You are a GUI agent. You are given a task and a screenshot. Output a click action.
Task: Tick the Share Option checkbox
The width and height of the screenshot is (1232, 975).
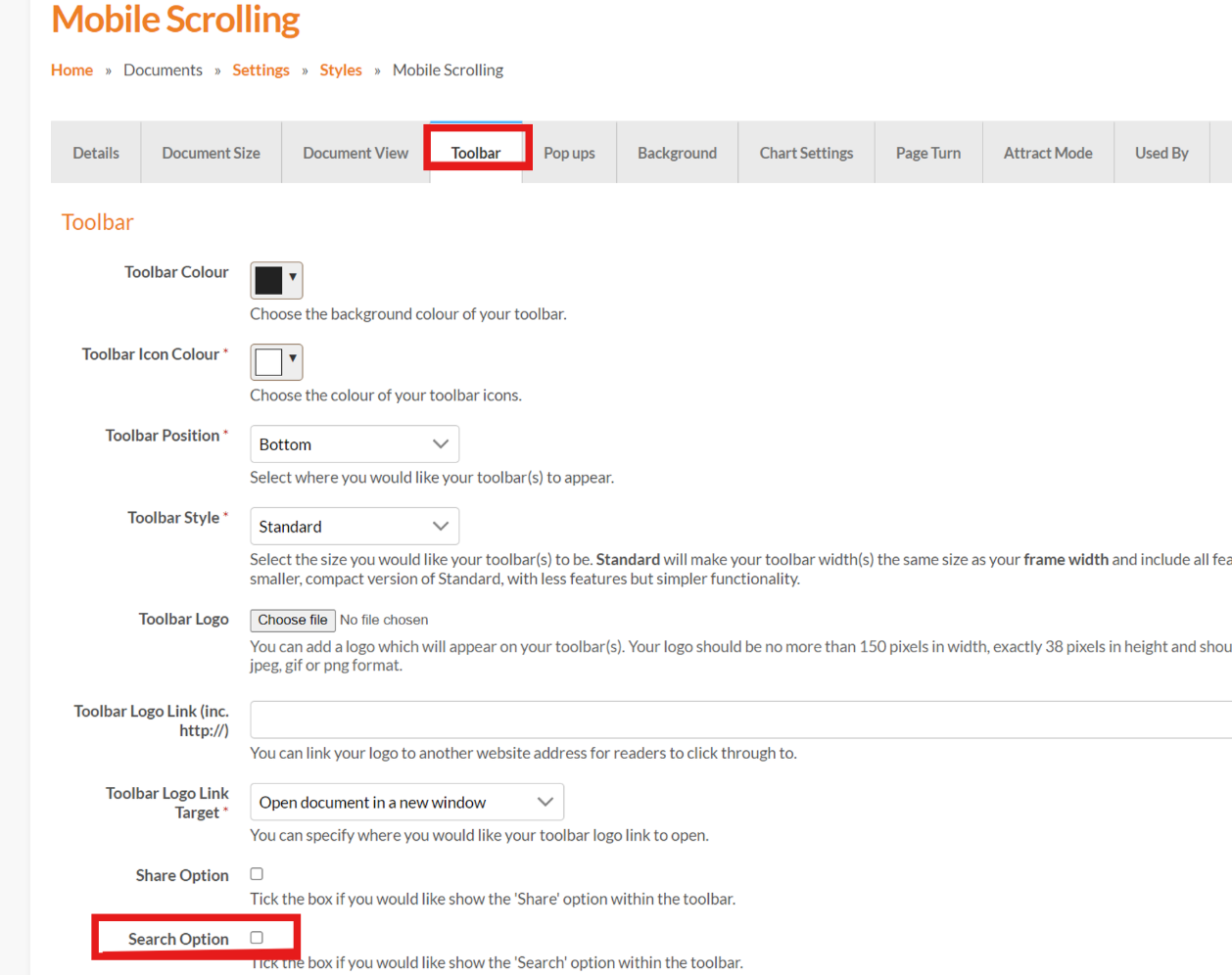(x=257, y=874)
